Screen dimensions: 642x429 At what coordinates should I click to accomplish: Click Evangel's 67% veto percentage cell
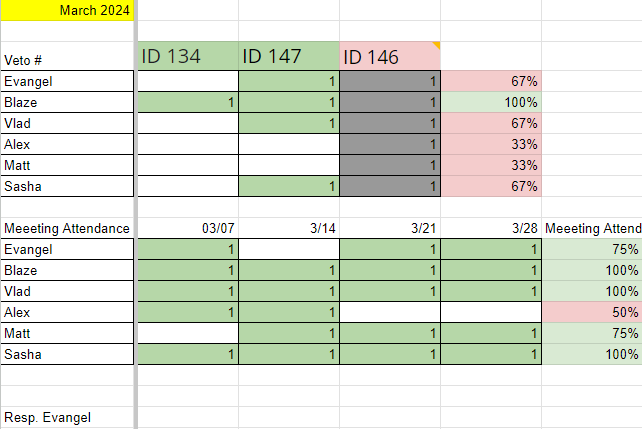tap(491, 81)
